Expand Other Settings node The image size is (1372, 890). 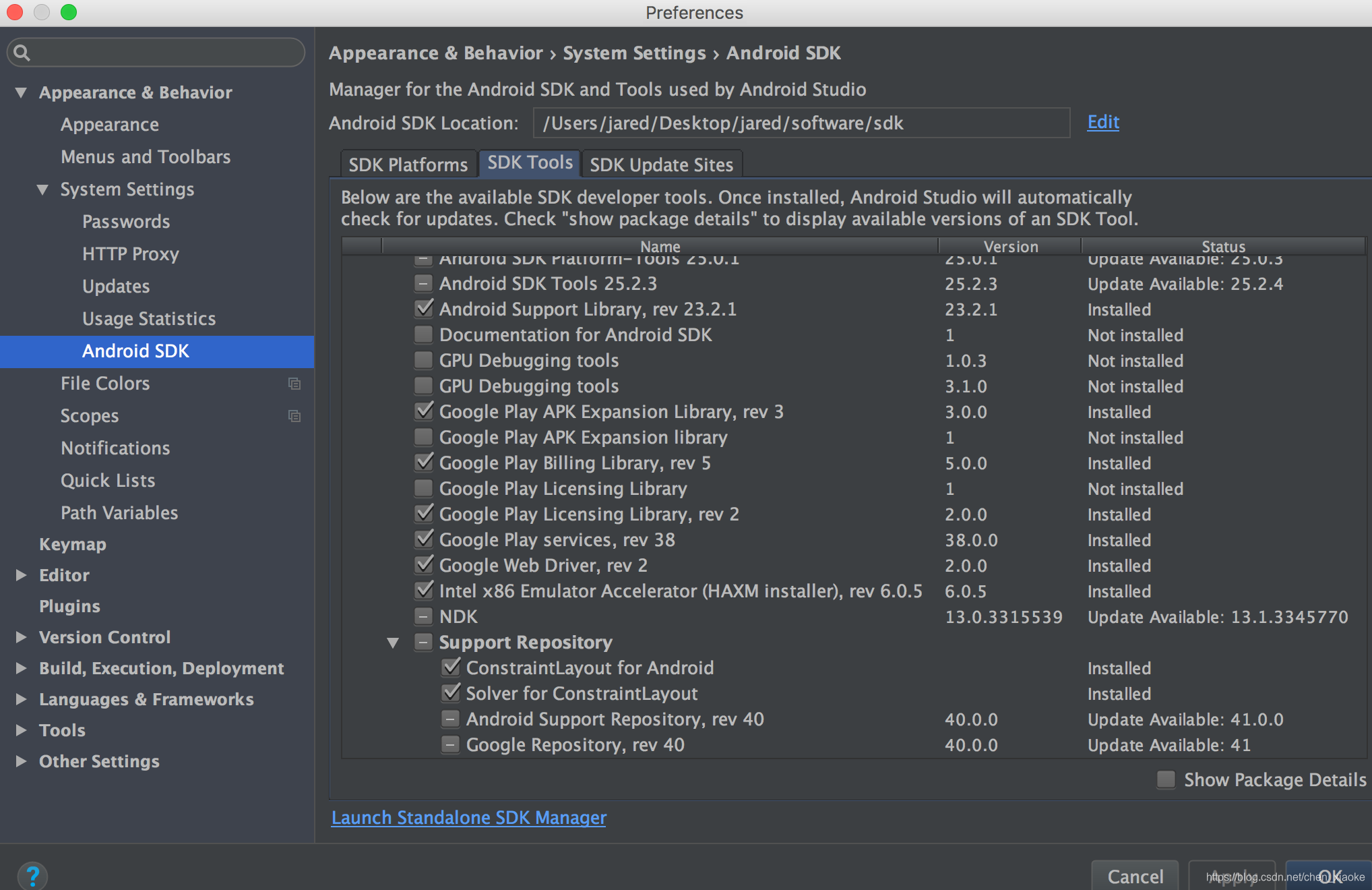pos(21,761)
